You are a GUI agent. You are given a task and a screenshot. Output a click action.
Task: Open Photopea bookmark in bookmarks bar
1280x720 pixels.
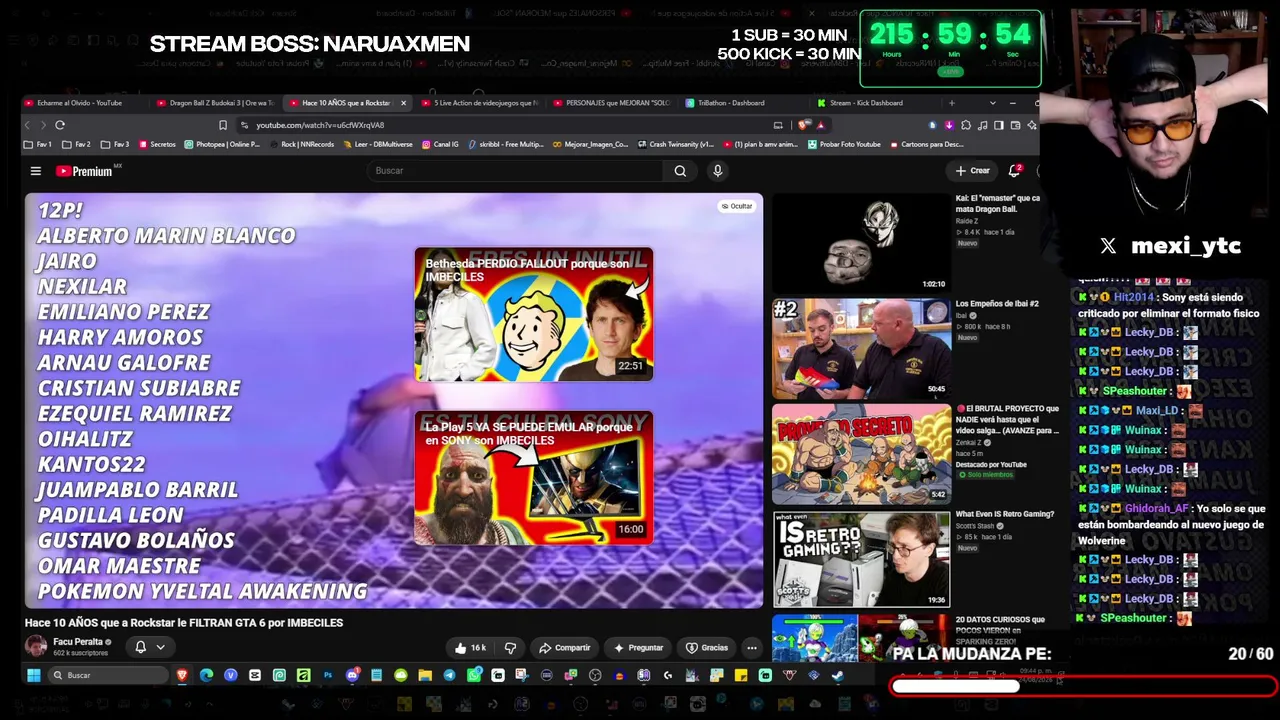click(x=222, y=144)
